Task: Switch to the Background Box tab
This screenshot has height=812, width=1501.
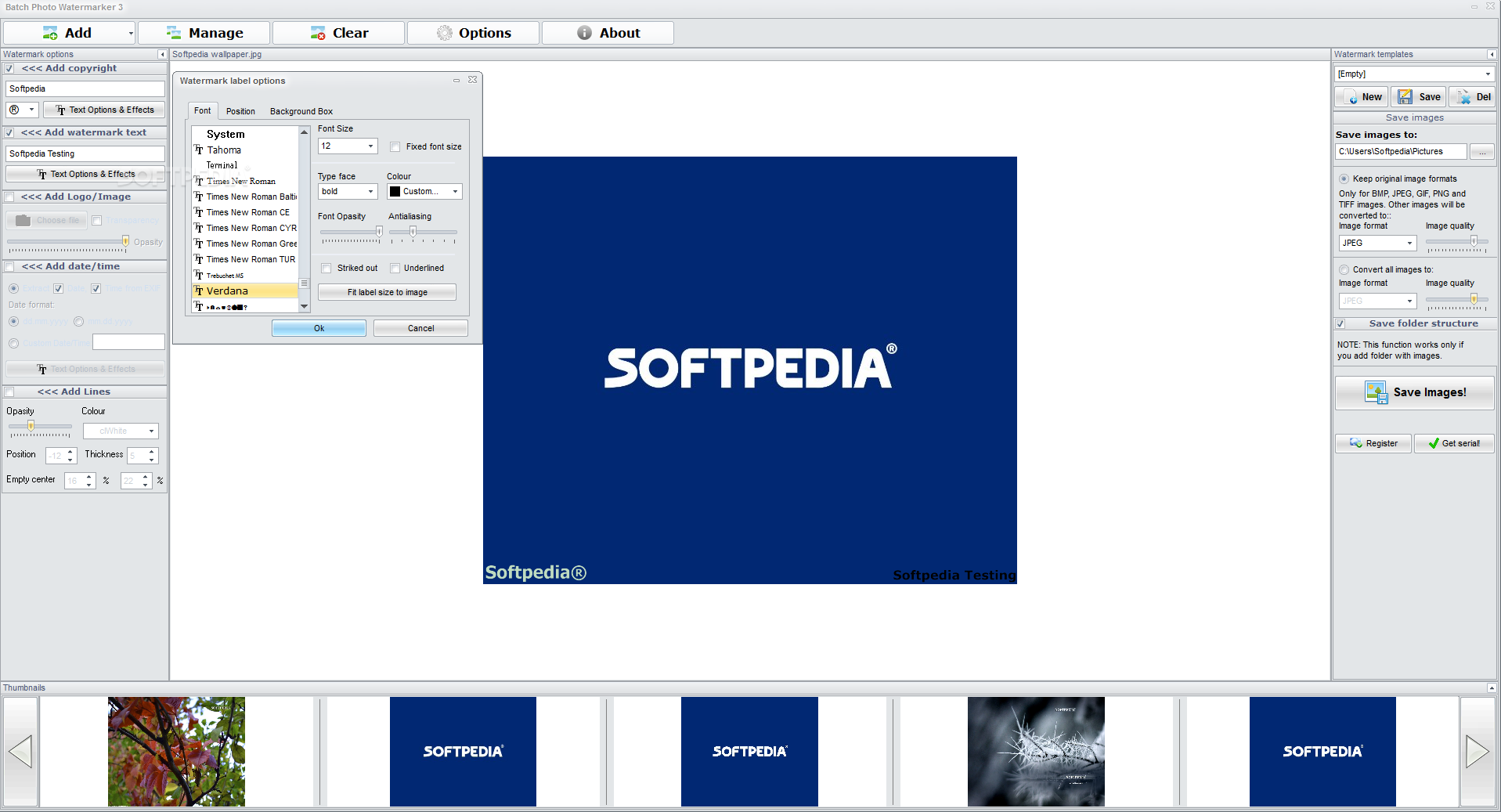Action: tap(301, 112)
